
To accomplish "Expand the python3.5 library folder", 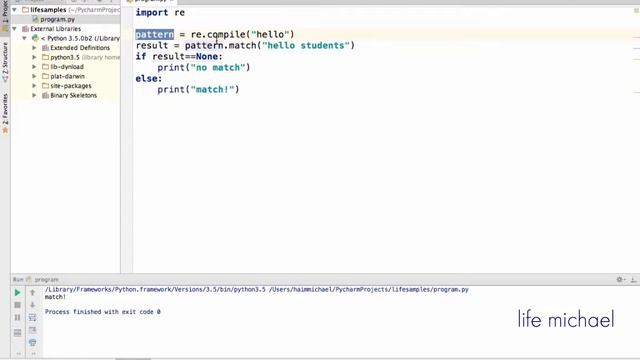I will click(34, 57).
